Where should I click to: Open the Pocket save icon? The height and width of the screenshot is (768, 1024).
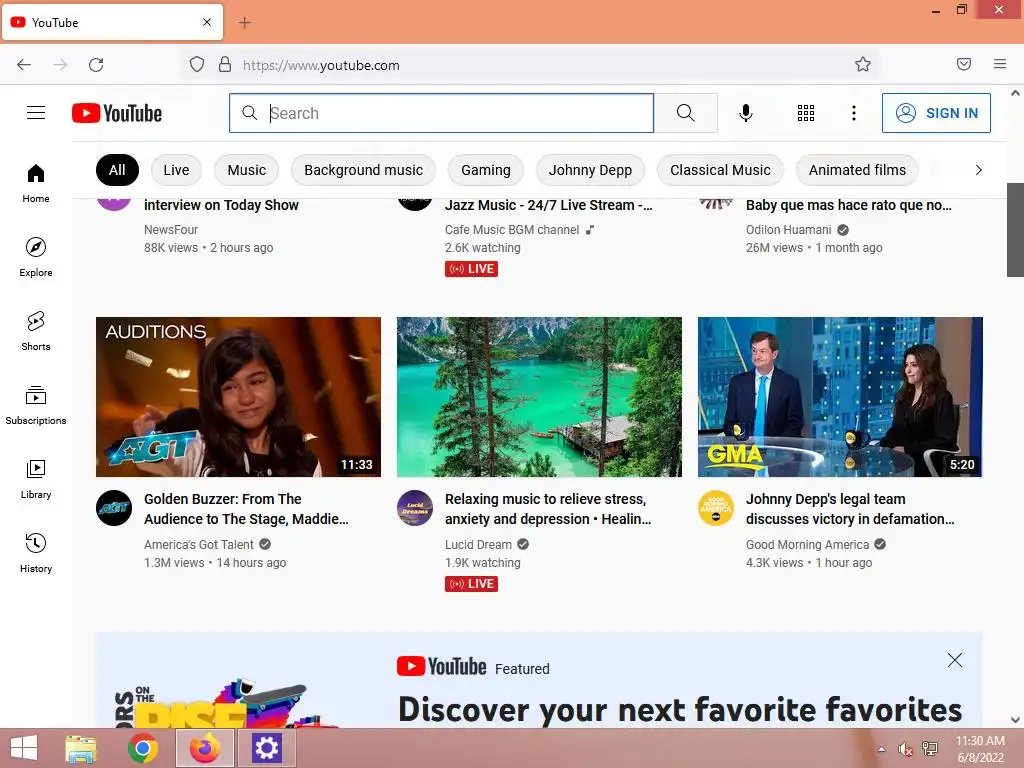(964, 64)
